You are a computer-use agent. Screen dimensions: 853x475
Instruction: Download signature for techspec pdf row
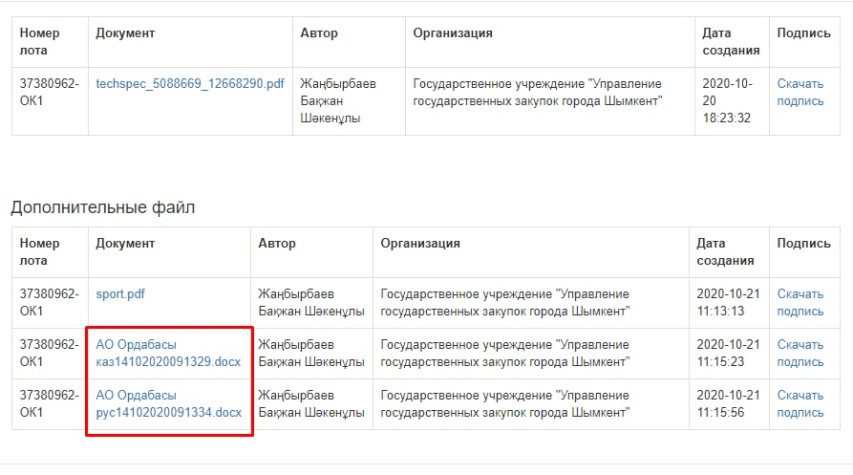pyautogui.click(x=800, y=92)
